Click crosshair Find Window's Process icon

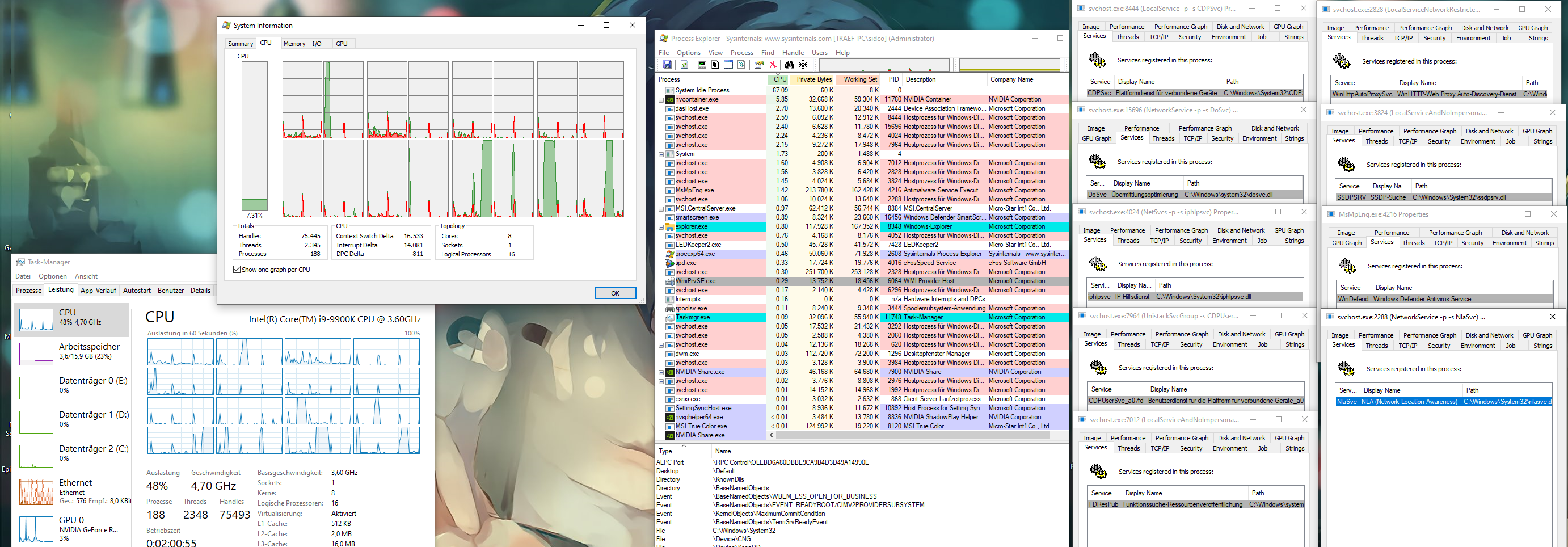tap(803, 65)
